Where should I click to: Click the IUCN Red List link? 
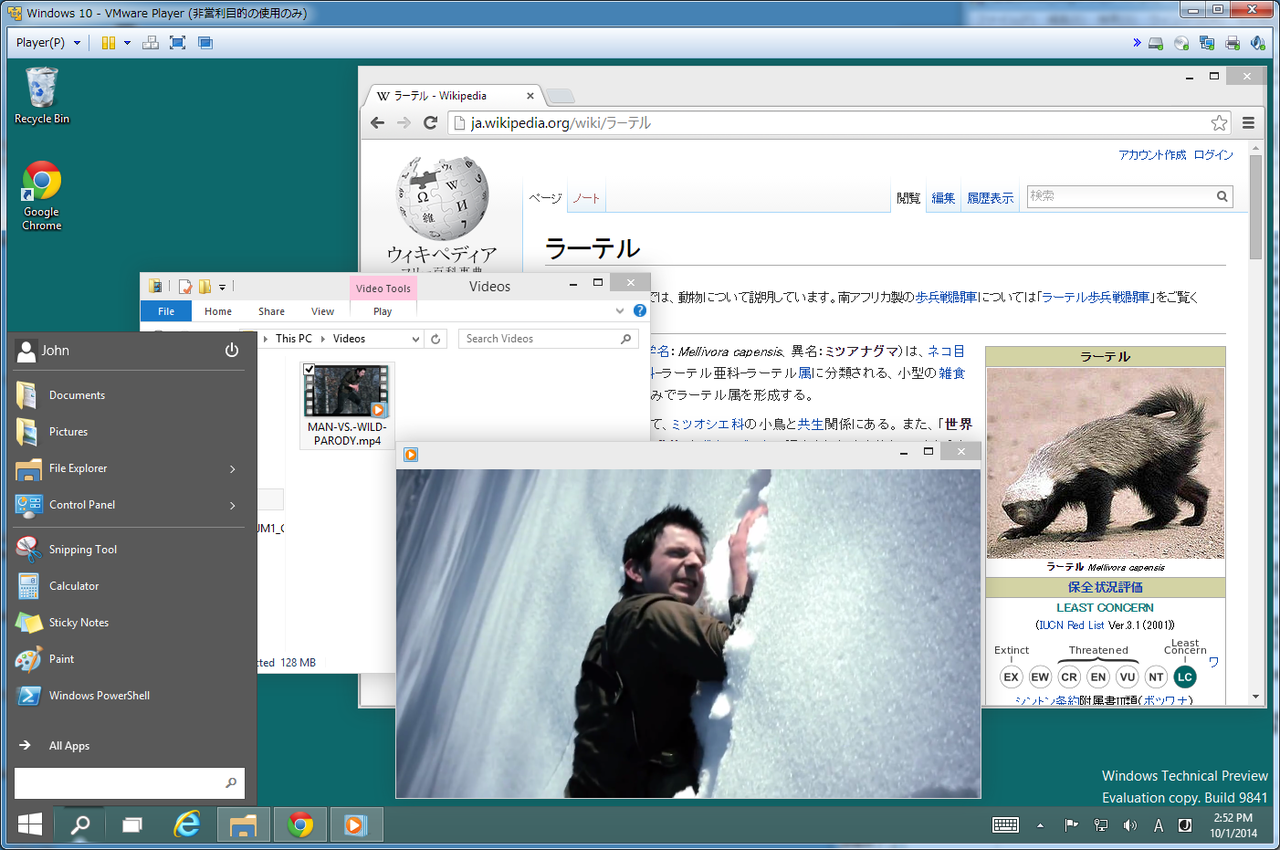(x=1071, y=625)
